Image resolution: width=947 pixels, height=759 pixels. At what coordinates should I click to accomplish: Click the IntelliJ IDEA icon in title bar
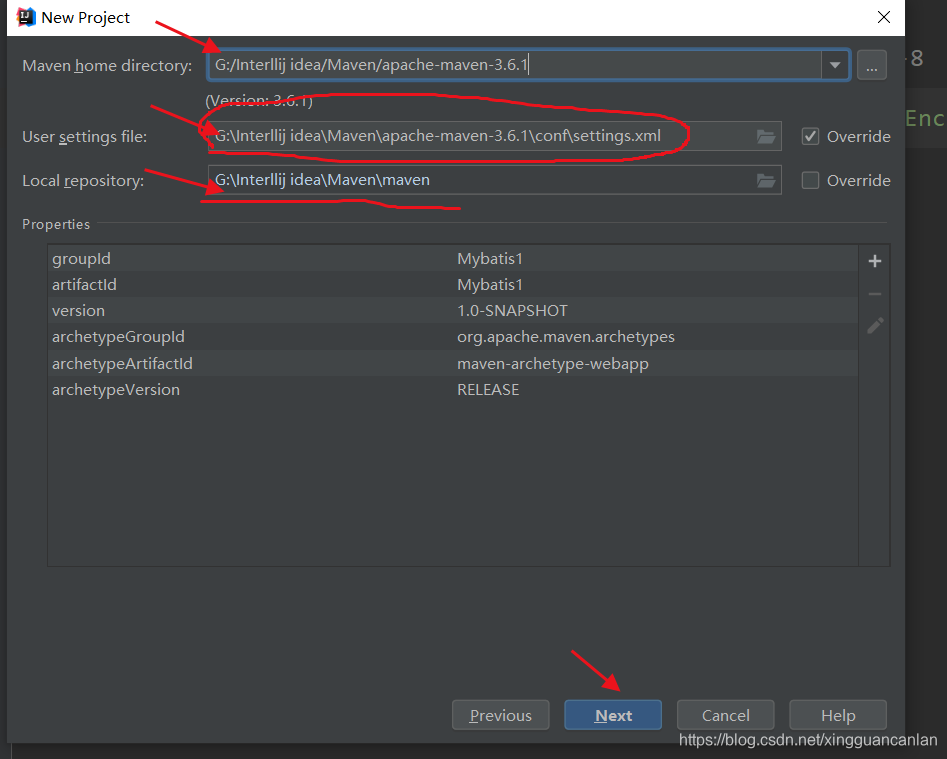point(25,18)
